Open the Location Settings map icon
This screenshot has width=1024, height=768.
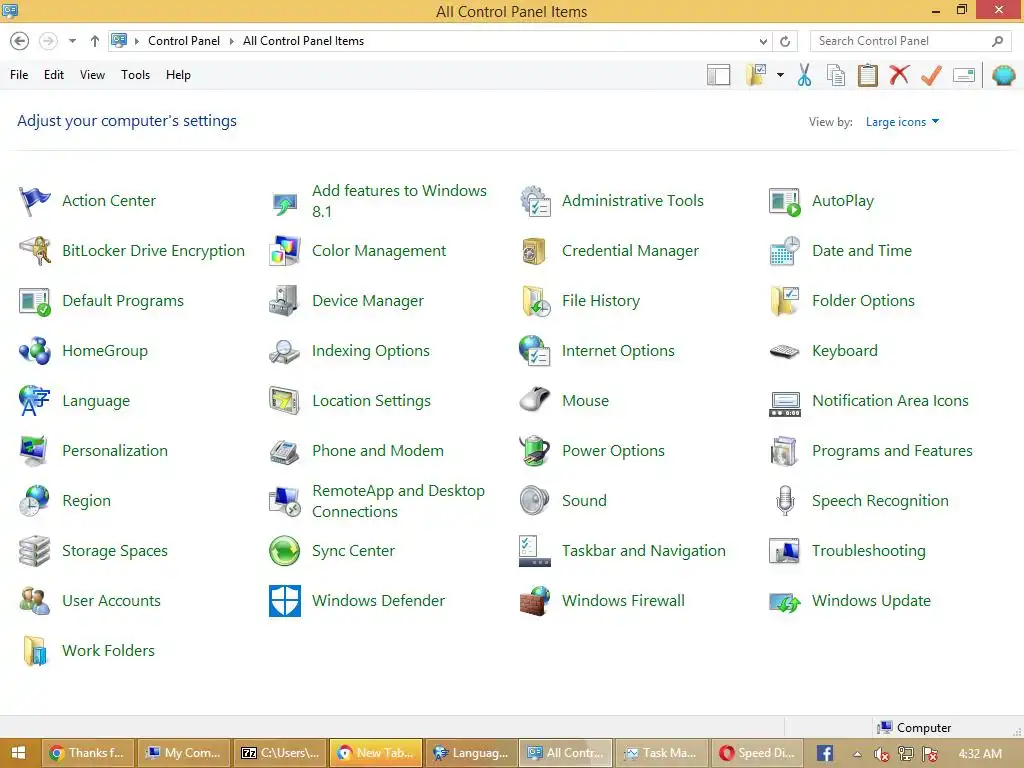pyautogui.click(x=285, y=401)
